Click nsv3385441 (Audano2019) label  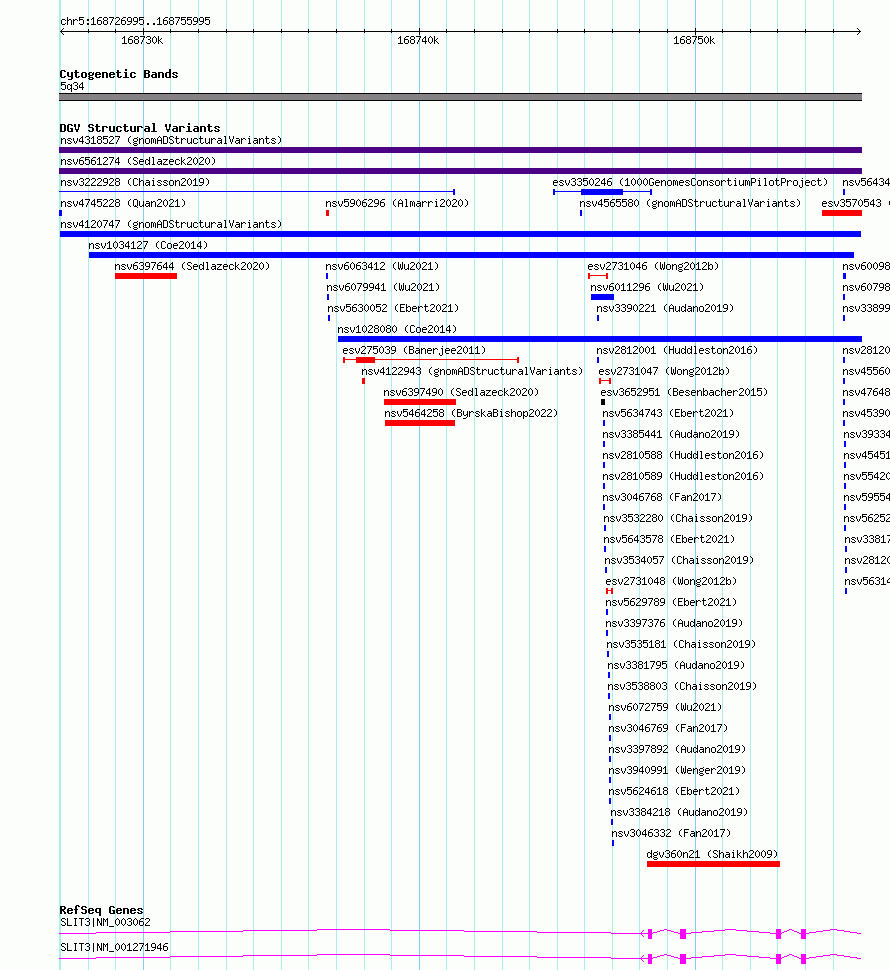click(x=671, y=435)
